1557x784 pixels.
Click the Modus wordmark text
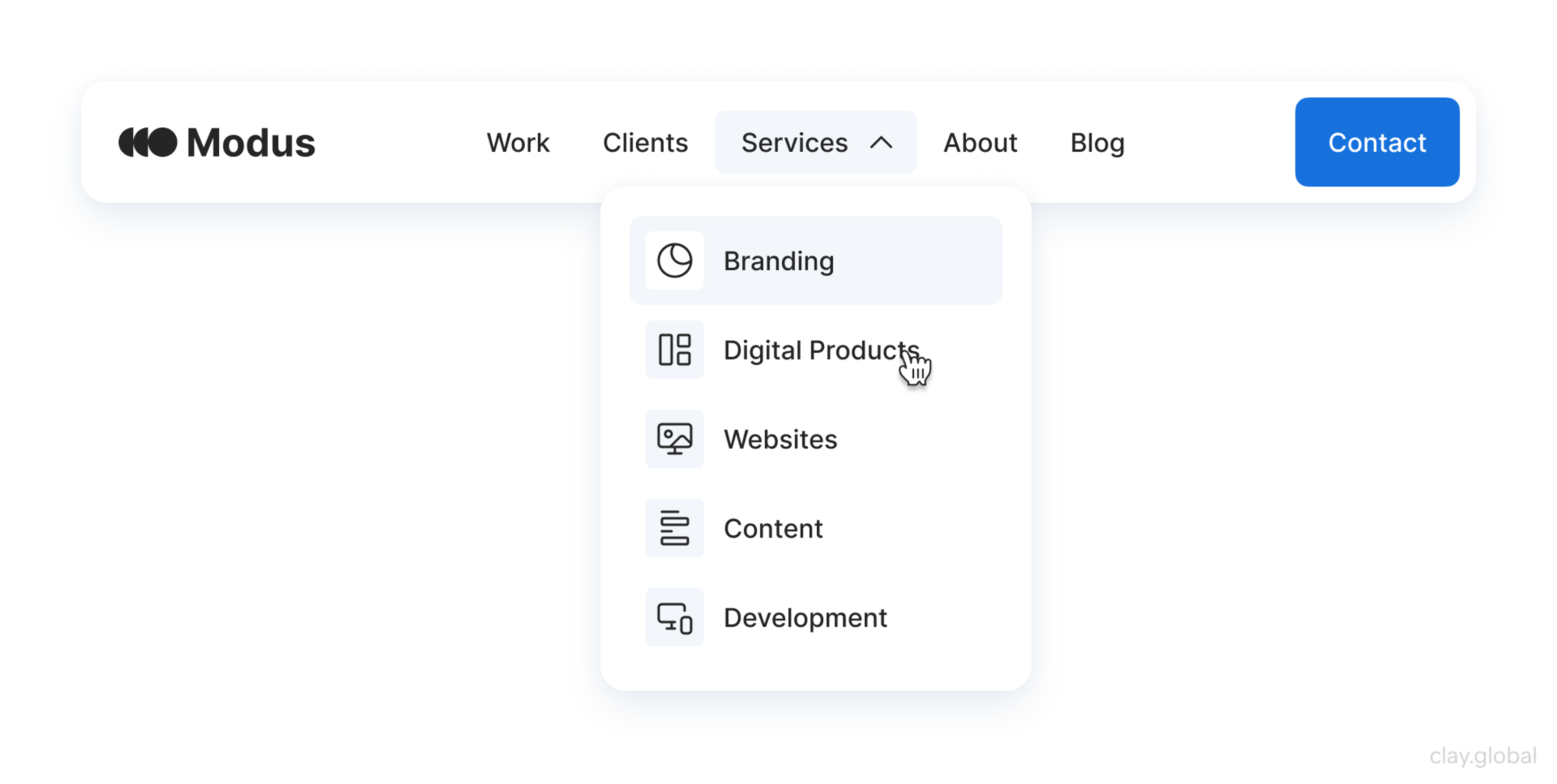pyautogui.click(x=251, y=143)
